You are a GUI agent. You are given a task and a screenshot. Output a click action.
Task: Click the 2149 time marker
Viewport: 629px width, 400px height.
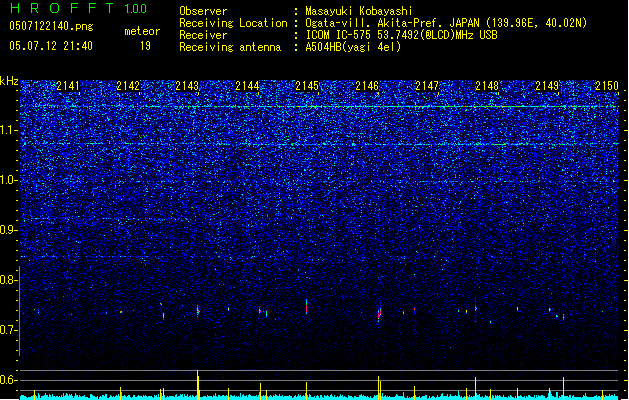pos(547,86)
